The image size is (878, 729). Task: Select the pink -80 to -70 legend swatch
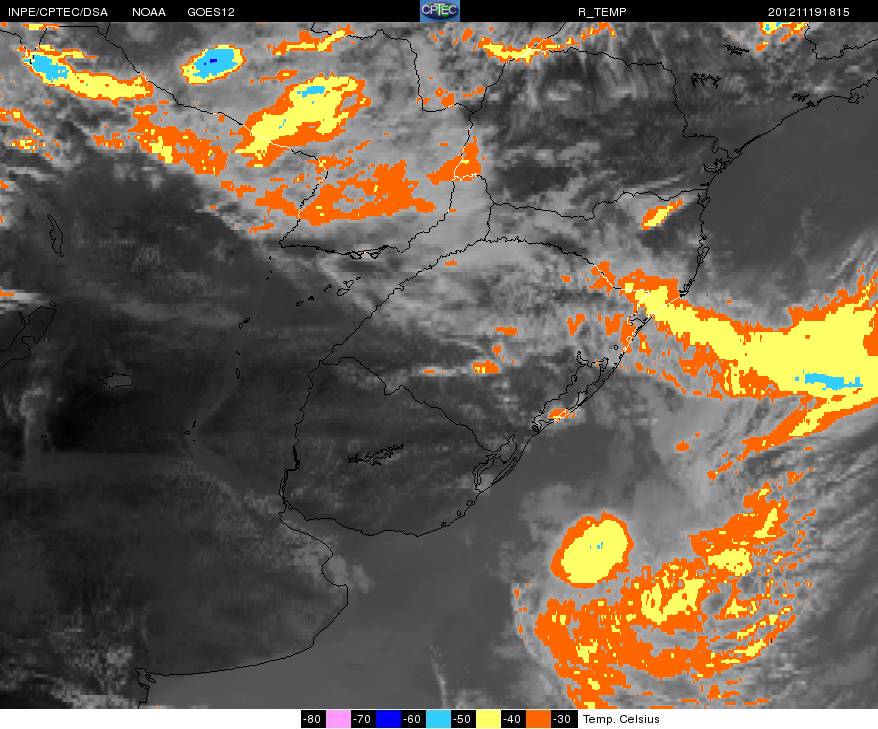click(338, 719)
